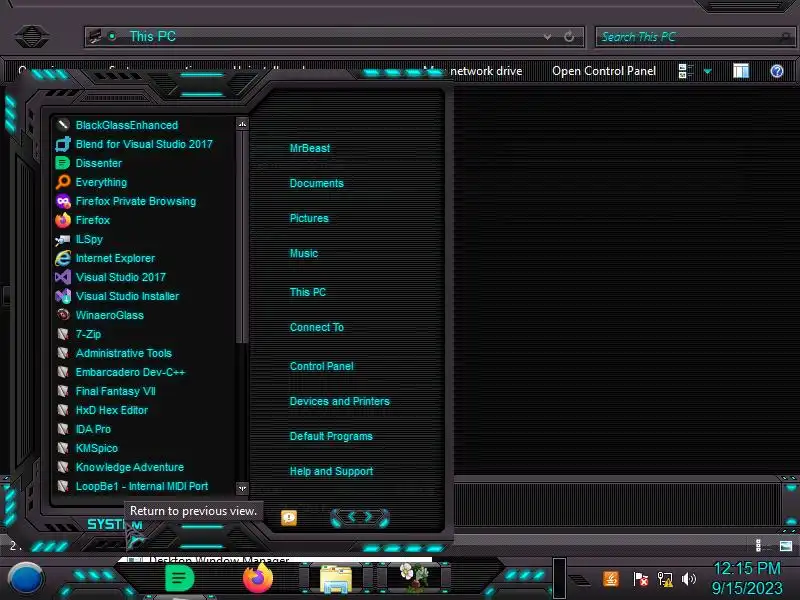Open the network tray icon

665,579
